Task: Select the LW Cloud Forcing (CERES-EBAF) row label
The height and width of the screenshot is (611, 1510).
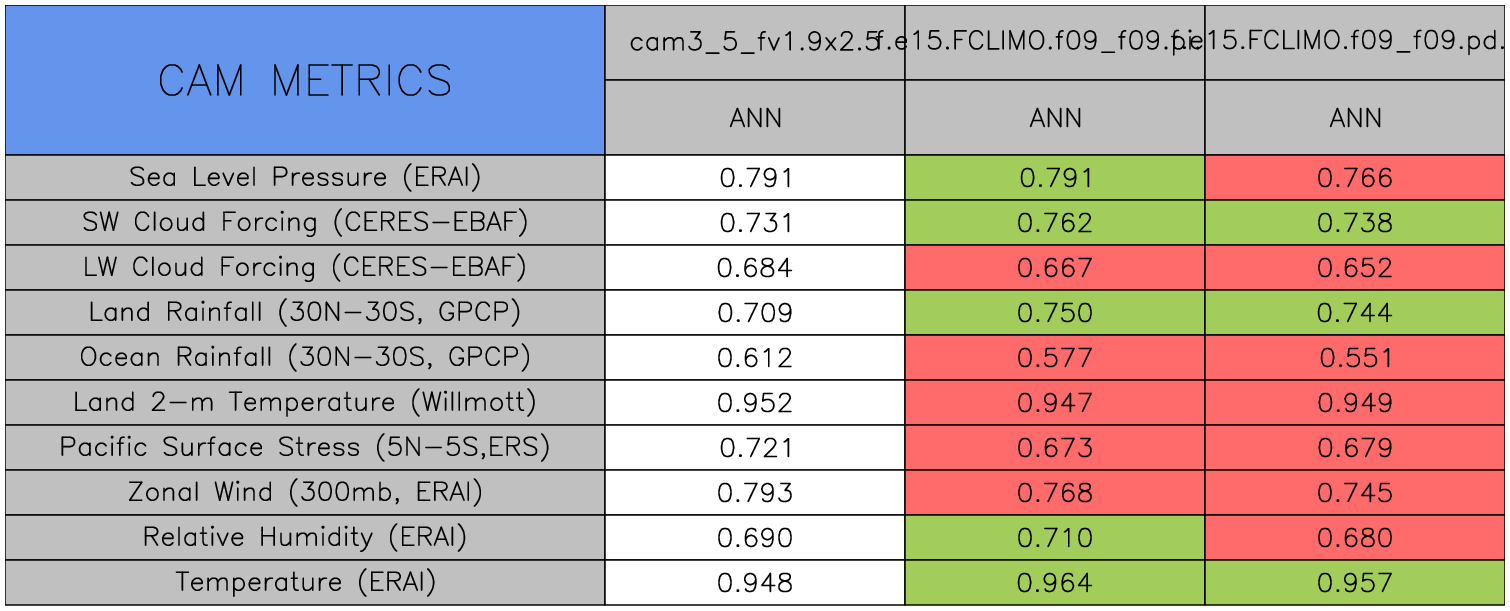Action: 305,267
